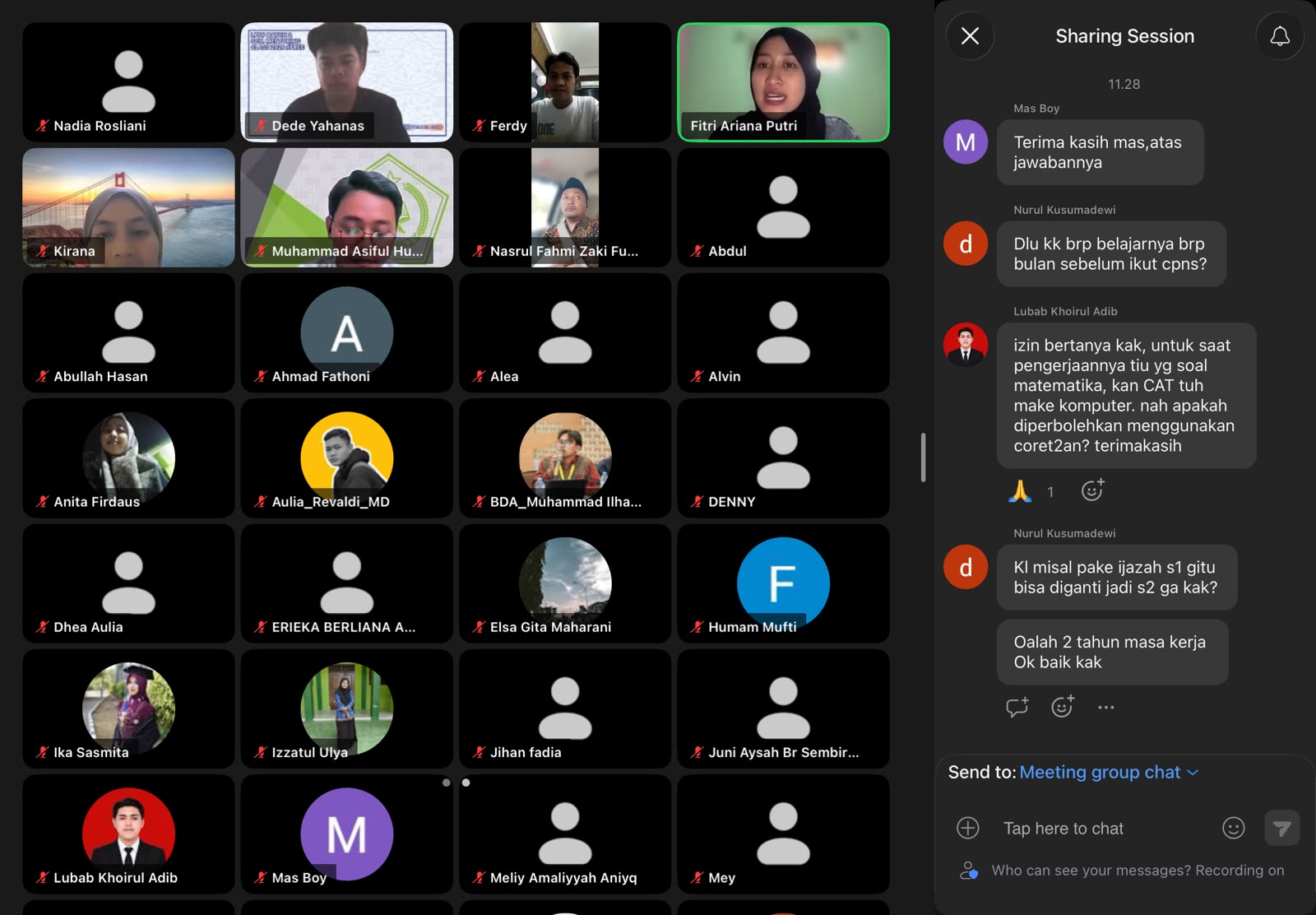Click Ahmad Fathoni's A avatar tile
Screen dimensions: 1316x915
tap(346, 332)
